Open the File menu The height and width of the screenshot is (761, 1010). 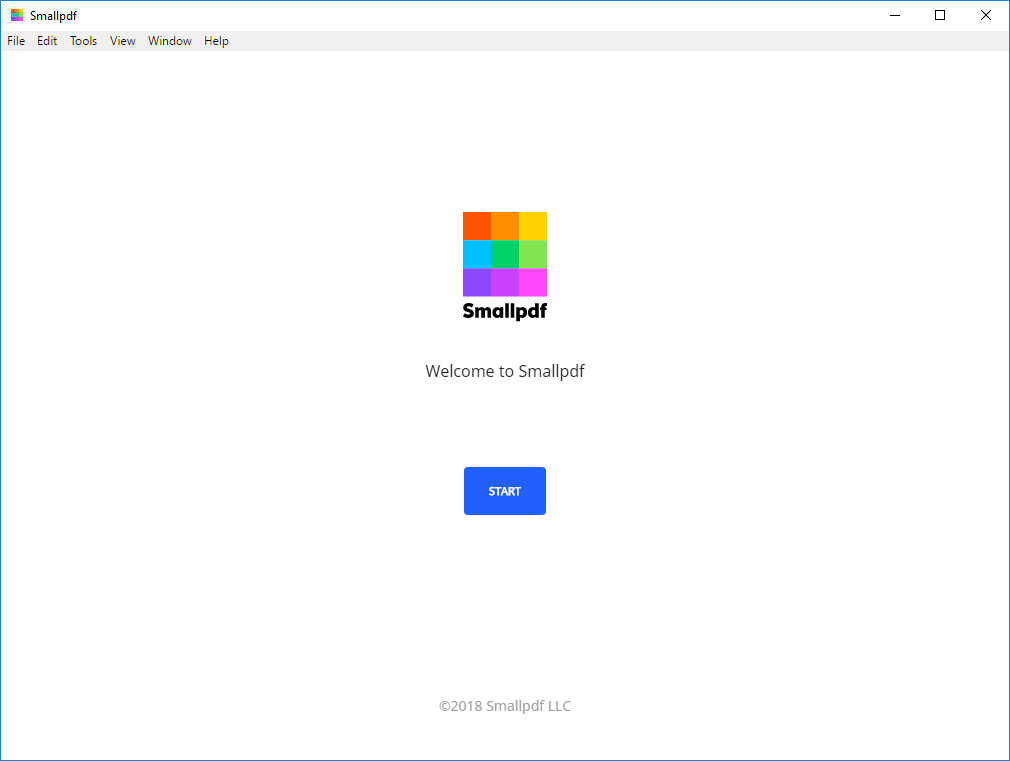(16, 41)
